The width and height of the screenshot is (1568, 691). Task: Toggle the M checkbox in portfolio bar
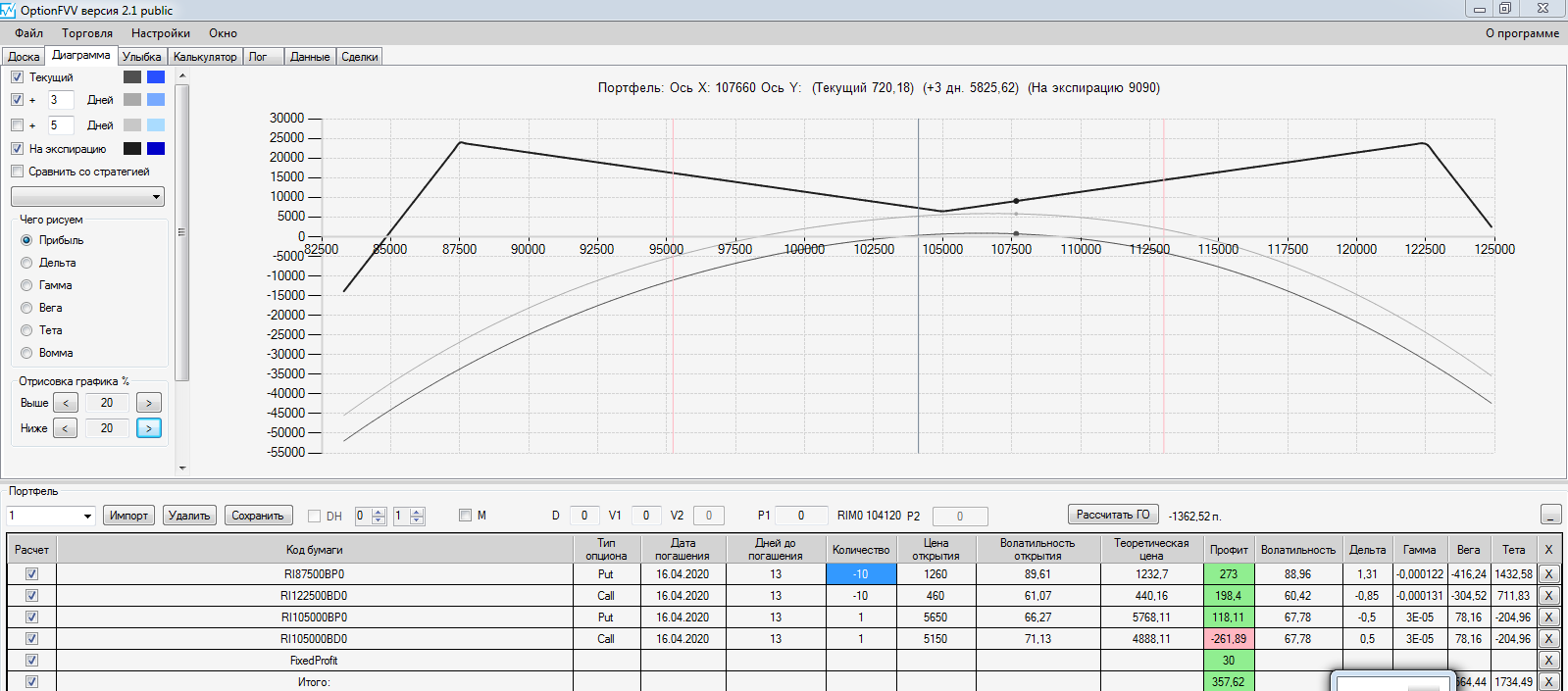tap(466, 515)
